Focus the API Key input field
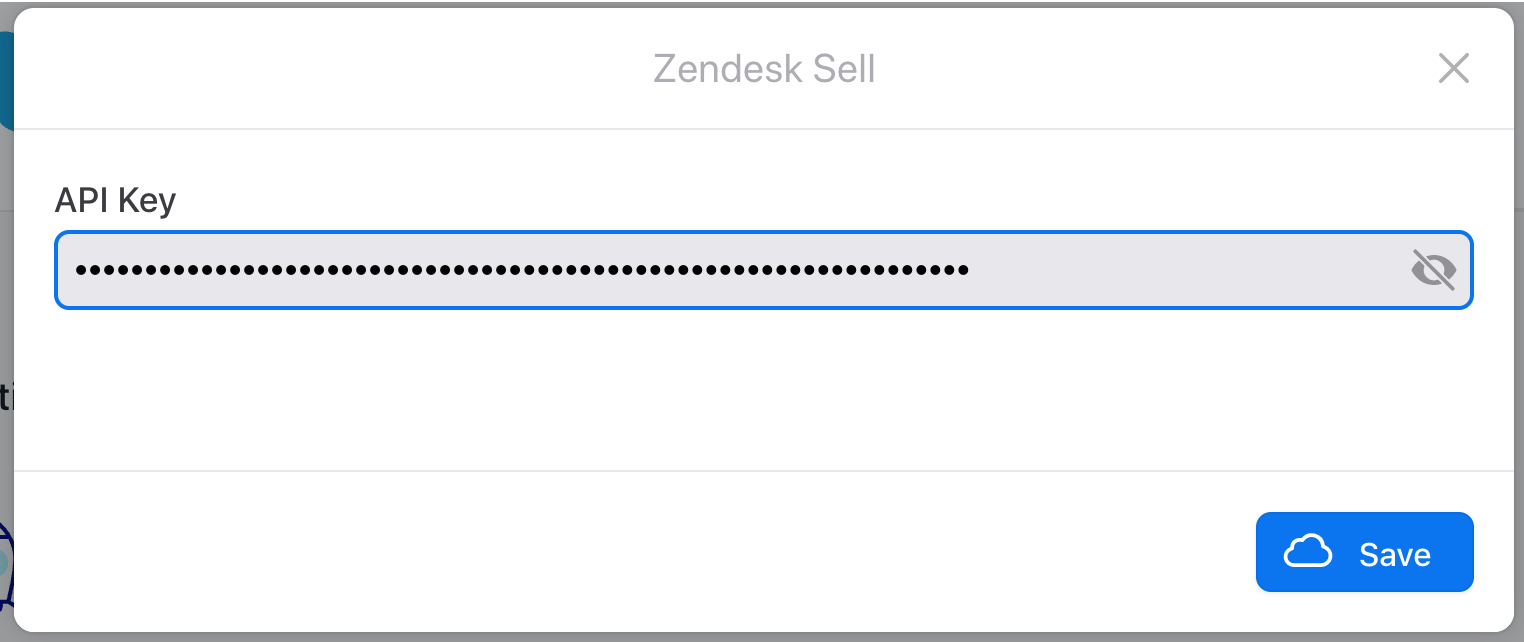 [700, 270]
